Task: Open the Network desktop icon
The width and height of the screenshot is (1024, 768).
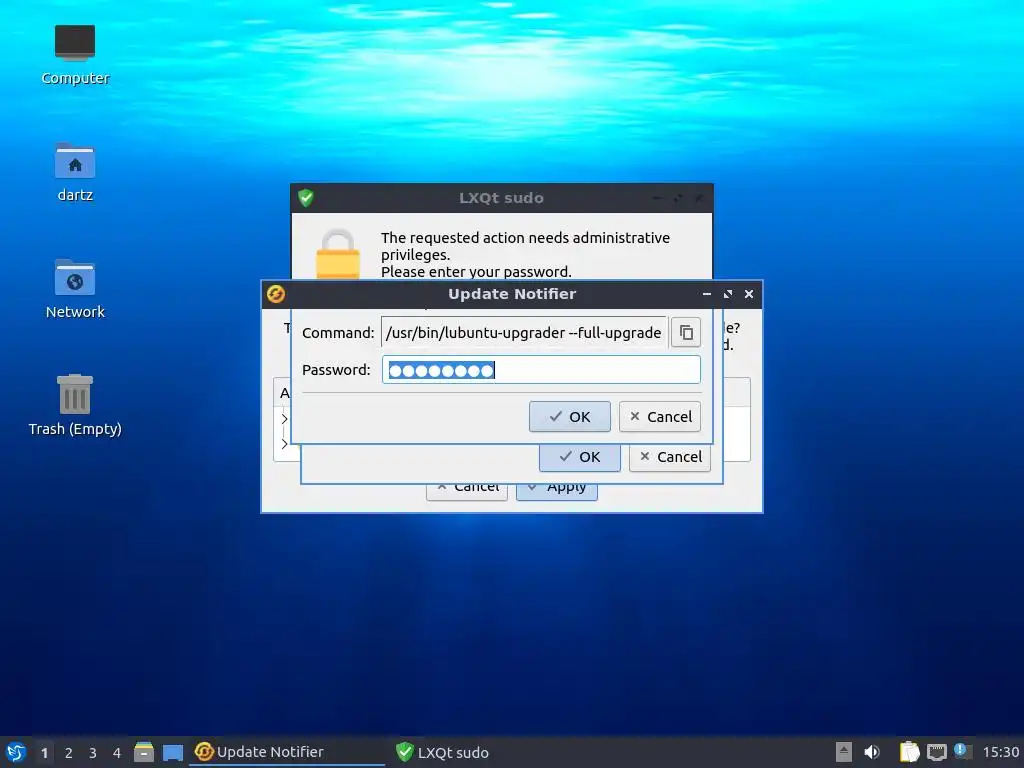Action: (x=75, y=289)
